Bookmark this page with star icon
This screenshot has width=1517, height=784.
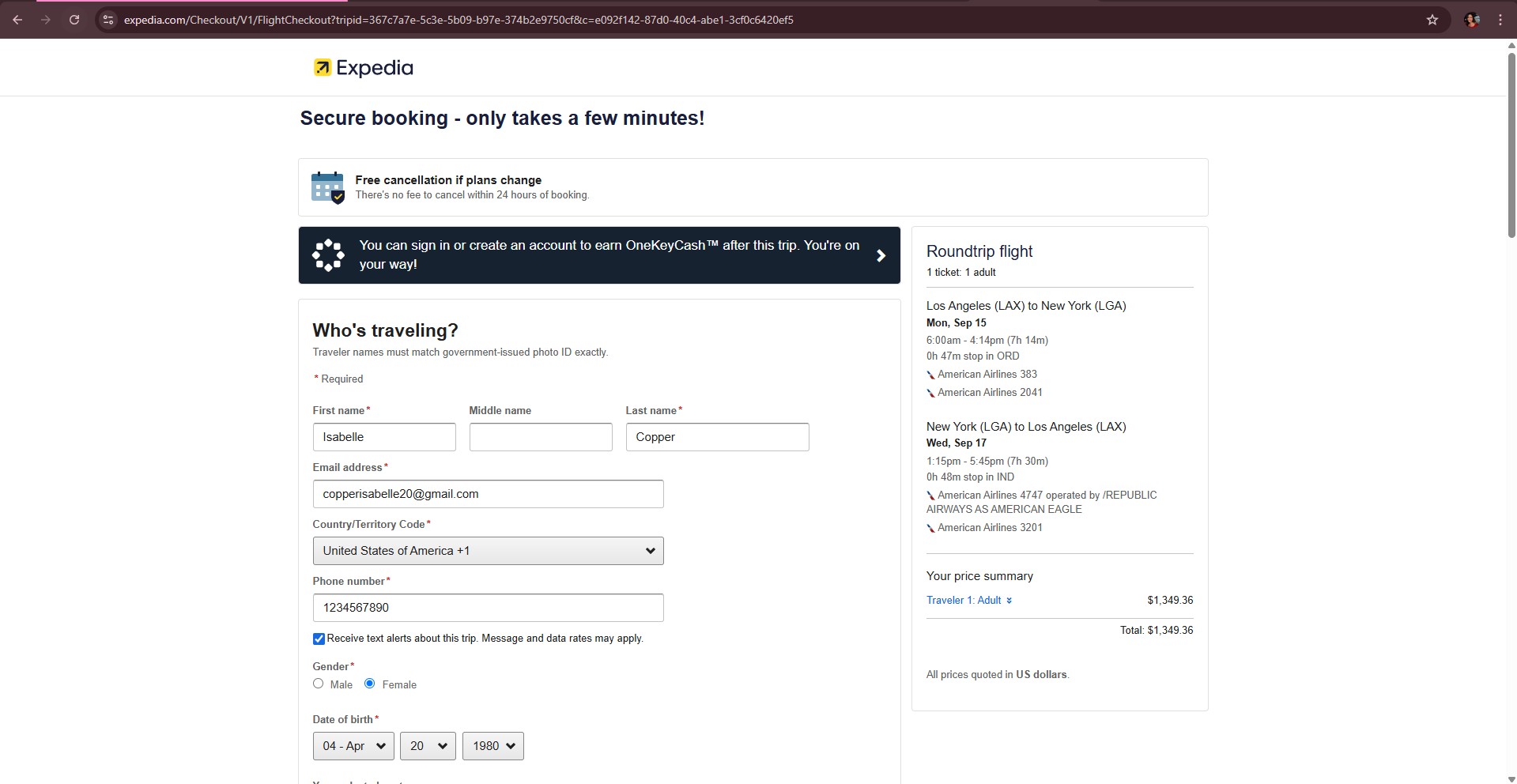point(1432,20)
